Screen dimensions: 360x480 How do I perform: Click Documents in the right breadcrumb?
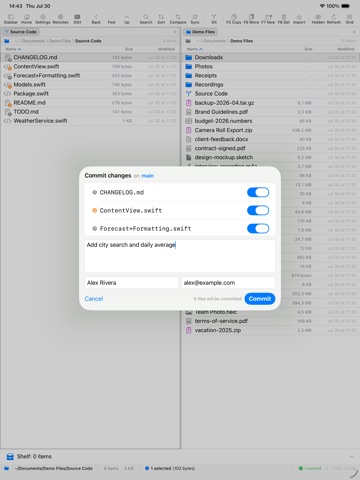214,41
